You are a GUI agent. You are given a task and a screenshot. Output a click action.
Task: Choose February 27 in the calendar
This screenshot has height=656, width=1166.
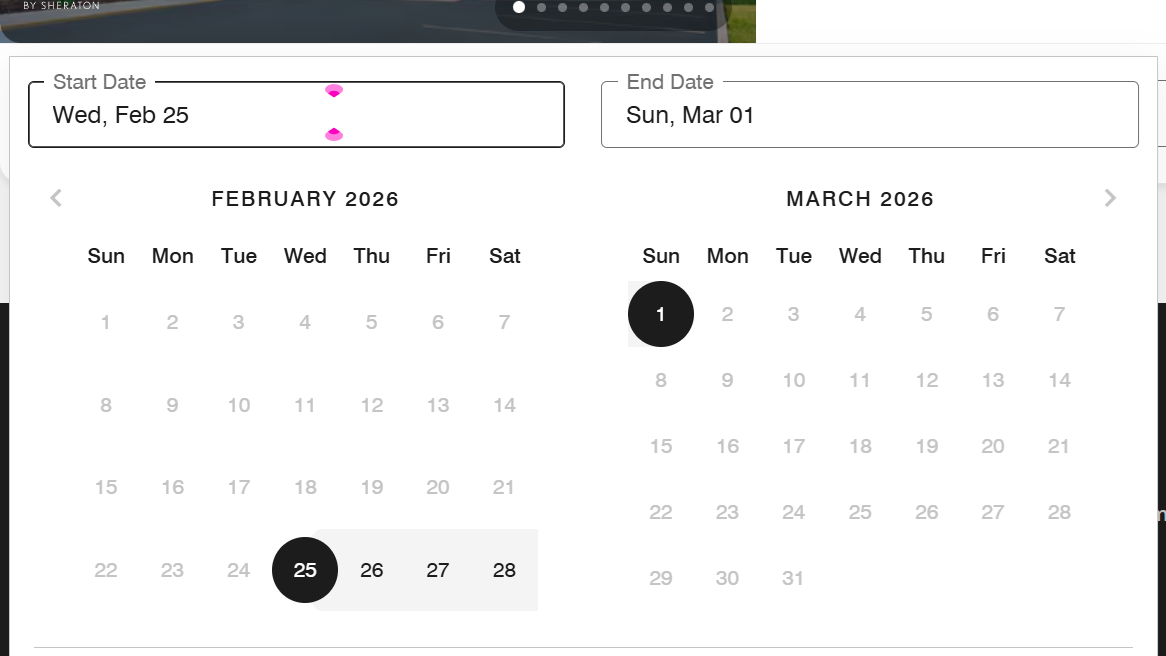tap(438, 570)
